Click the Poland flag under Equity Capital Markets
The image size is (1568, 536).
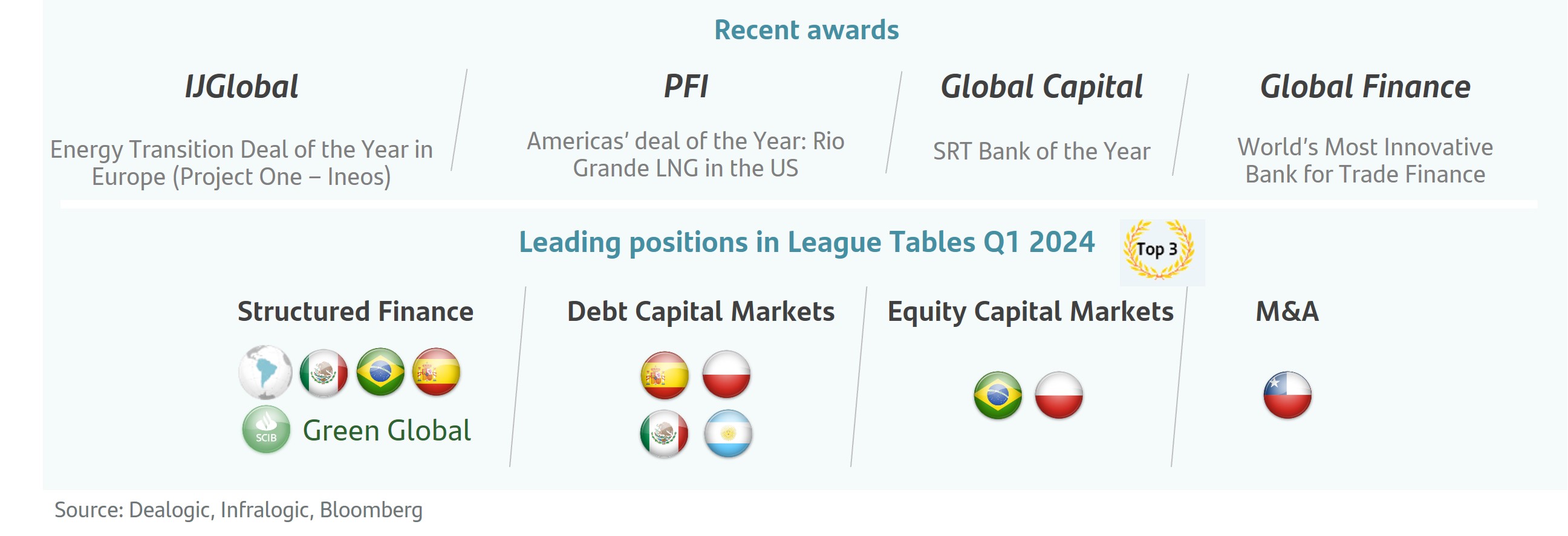click(x=1059, y=395)
